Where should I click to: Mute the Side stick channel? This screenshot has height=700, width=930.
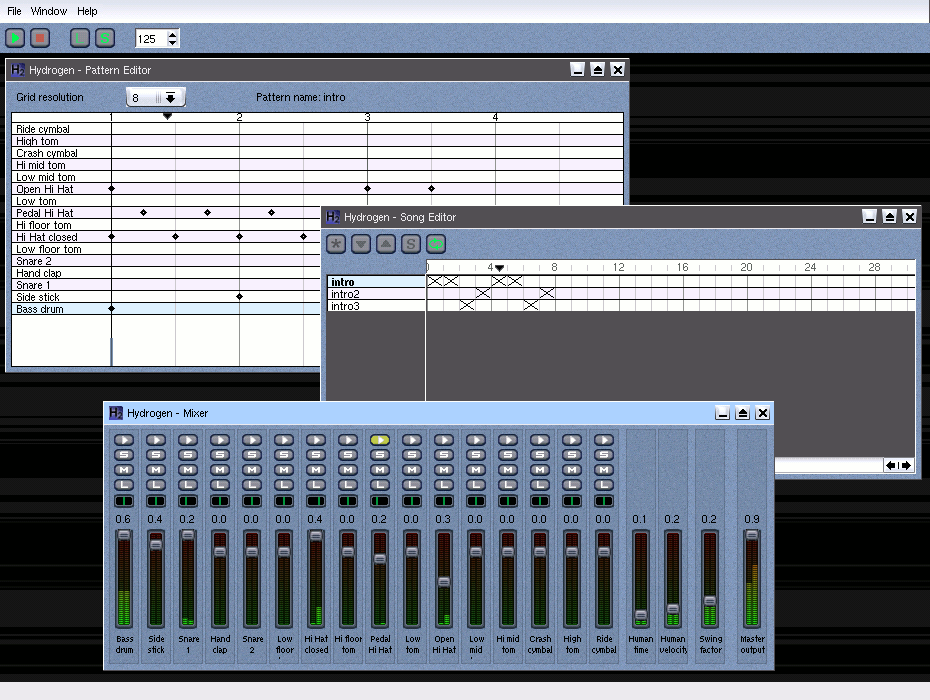[x=156, y=470]
